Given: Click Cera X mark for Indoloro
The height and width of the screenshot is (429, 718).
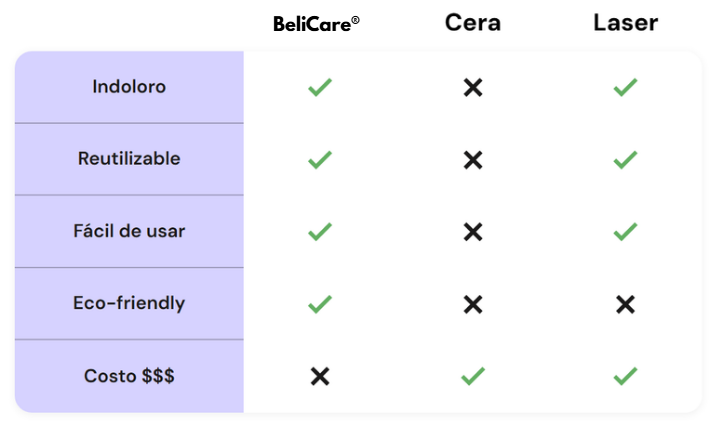Looking at the screenshot, I should point(473,87).
